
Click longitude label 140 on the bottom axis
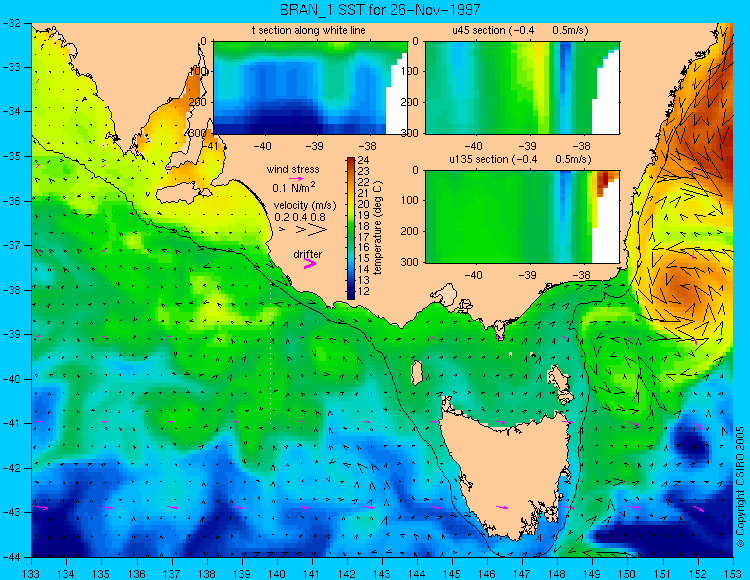pyautogui.click(x=277, y=574)
